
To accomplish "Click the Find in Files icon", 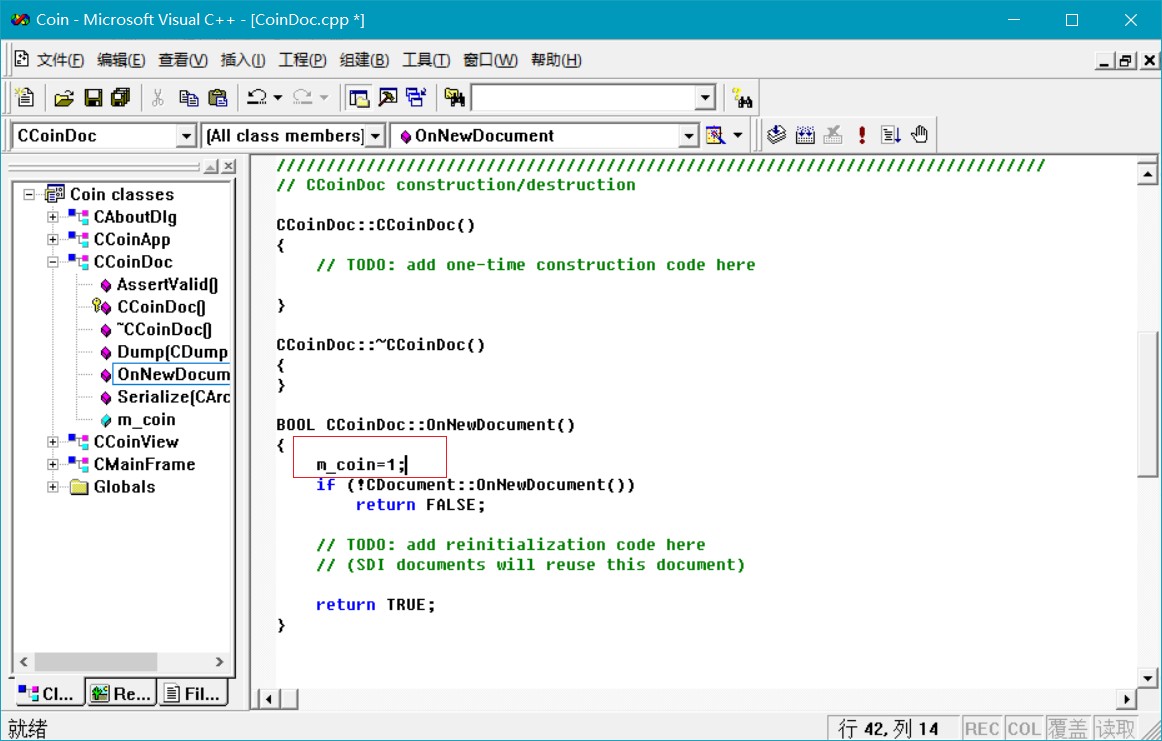I will [x=454, y=98].
